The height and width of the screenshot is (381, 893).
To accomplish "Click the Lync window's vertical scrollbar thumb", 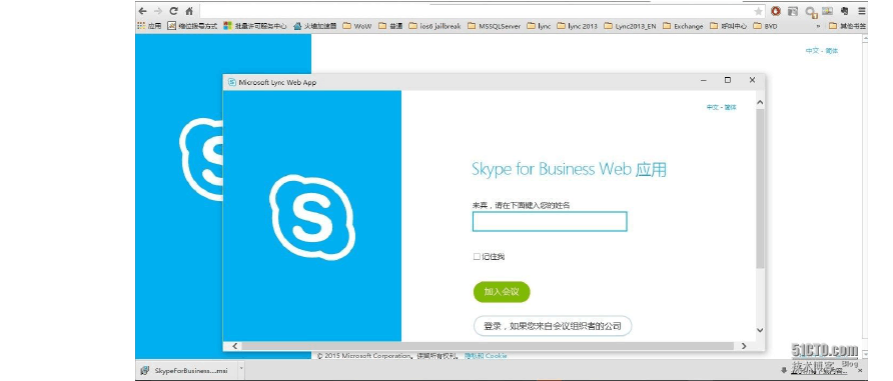I will pyautogui.click(x=760, y=189).
